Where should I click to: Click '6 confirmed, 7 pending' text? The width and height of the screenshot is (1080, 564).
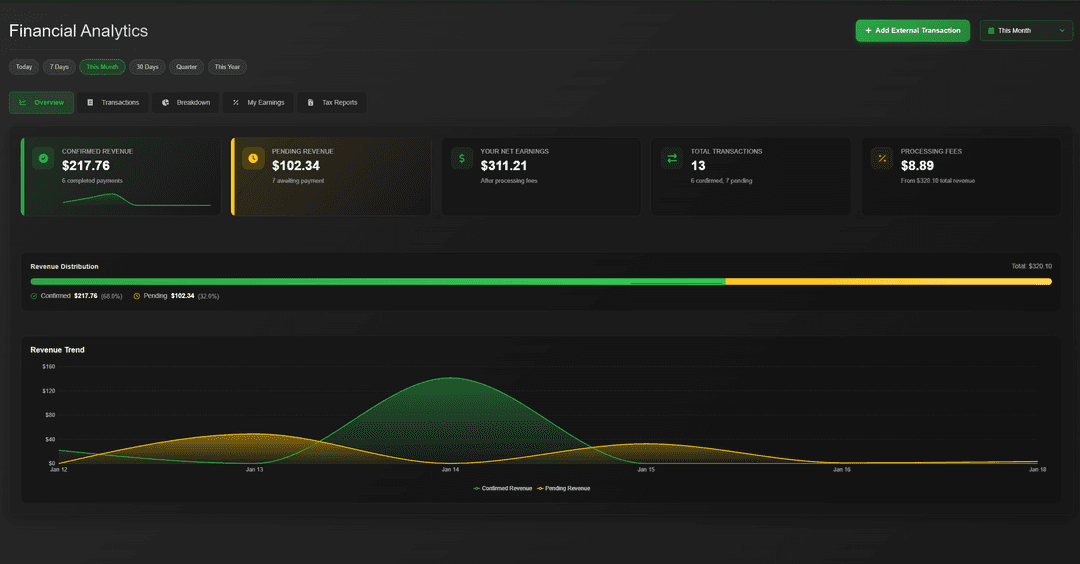coord(721,180)
